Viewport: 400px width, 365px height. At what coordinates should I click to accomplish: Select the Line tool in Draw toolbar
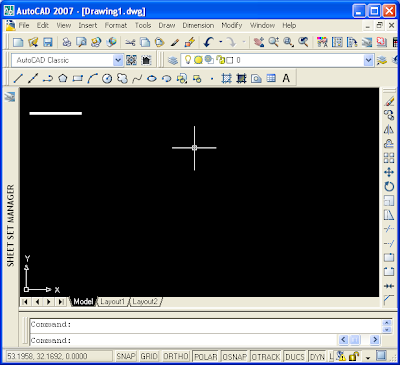(18, 79)
